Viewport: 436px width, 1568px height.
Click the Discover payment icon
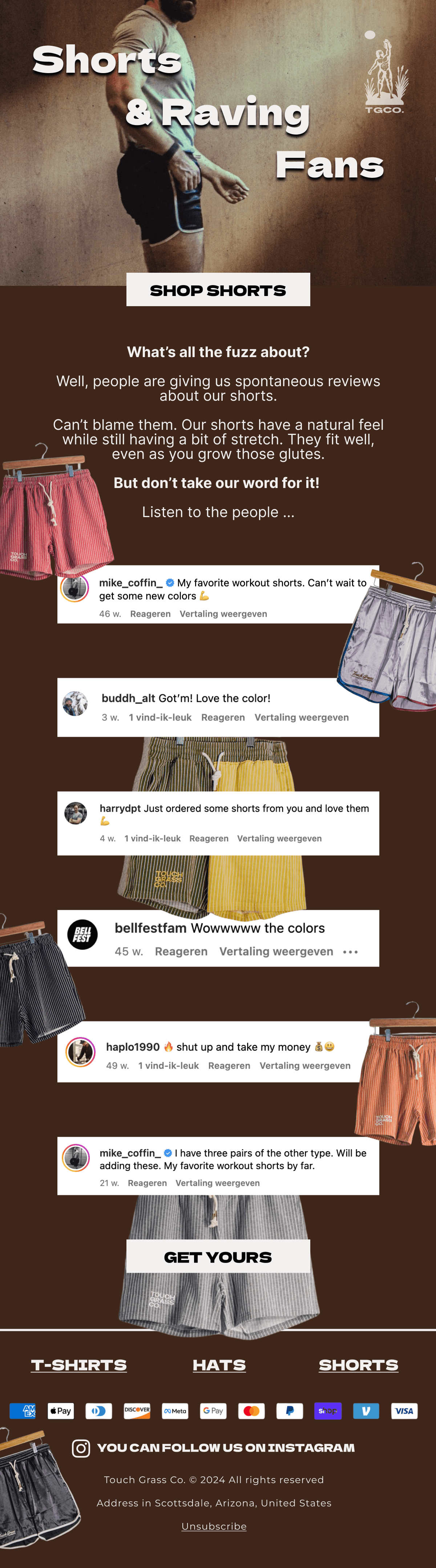point(137,1411)
